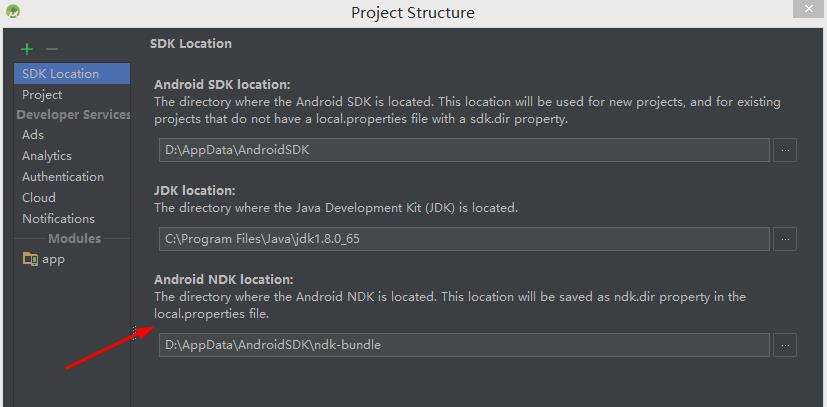Click the Android SDK path input field
The width and height of the screenshot is (827, 407).
(x=464, y=150)
